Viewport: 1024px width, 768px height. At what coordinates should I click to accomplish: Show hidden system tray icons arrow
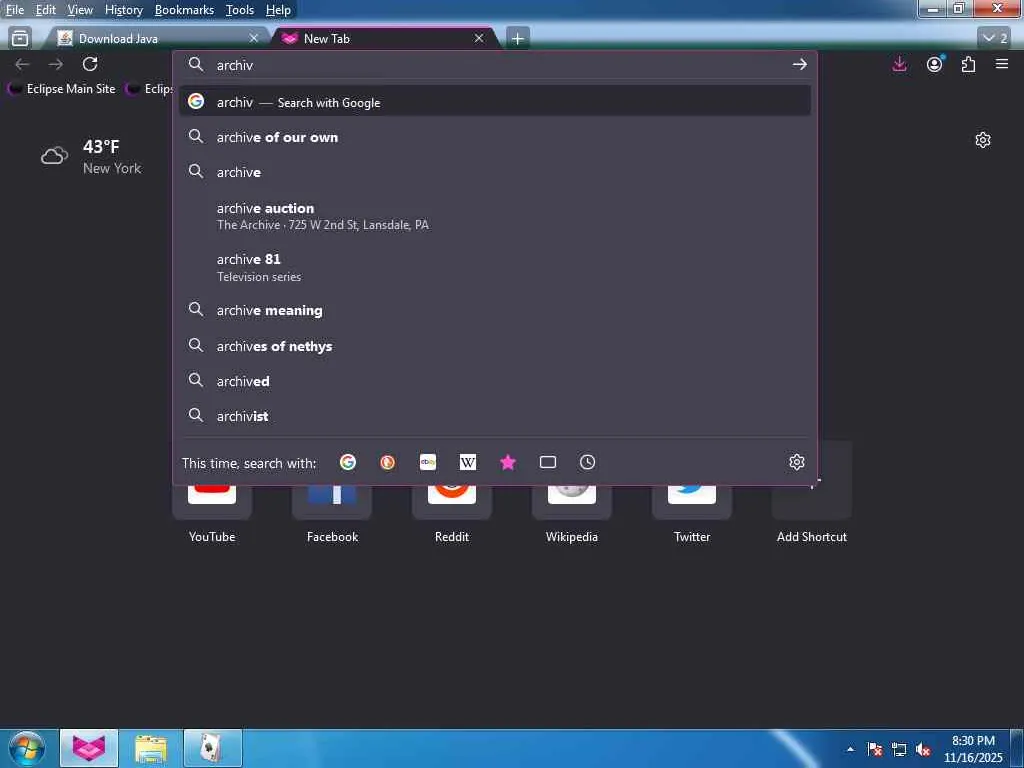pos(850,749)
